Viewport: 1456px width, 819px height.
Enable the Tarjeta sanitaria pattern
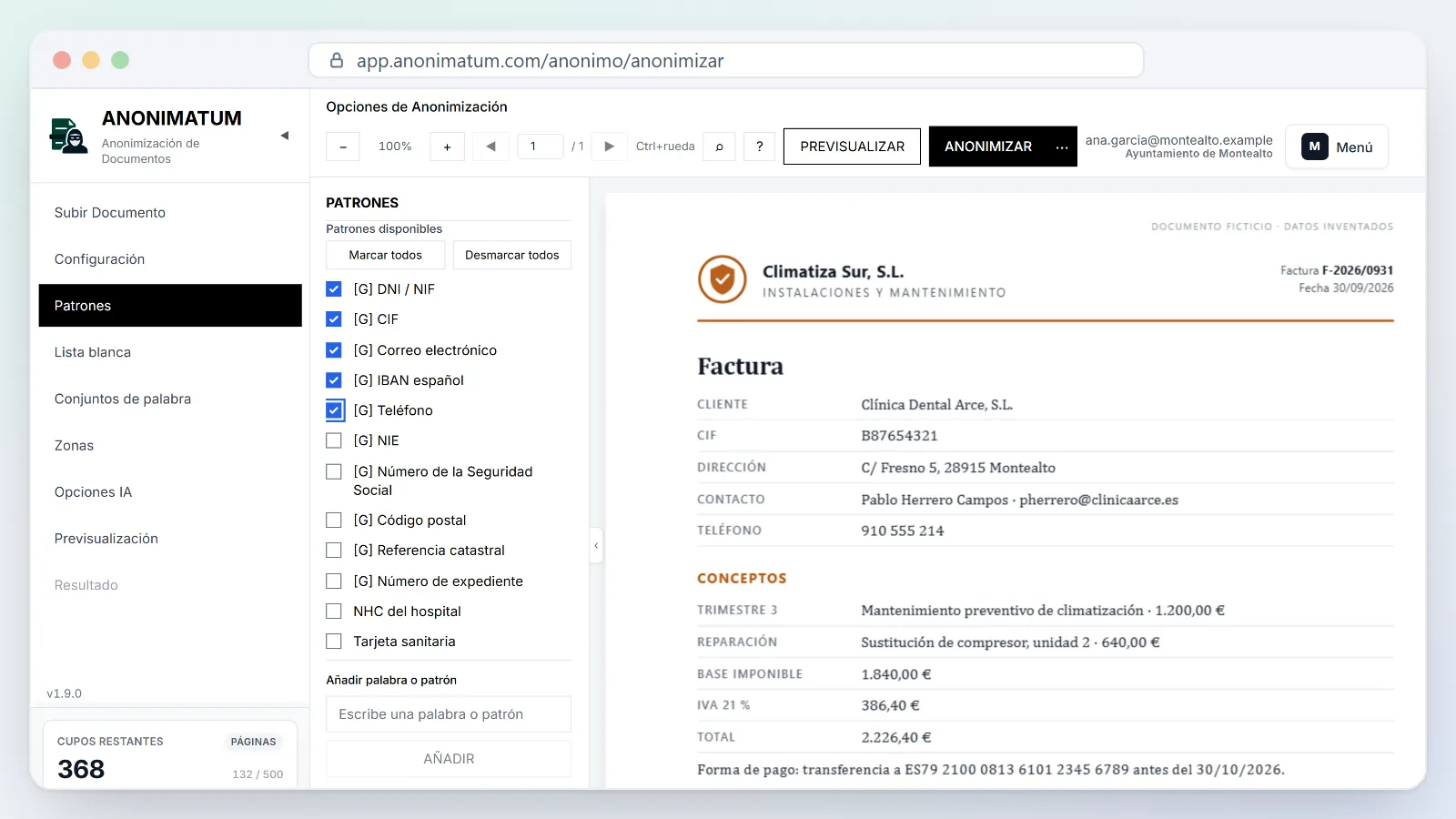334,642
